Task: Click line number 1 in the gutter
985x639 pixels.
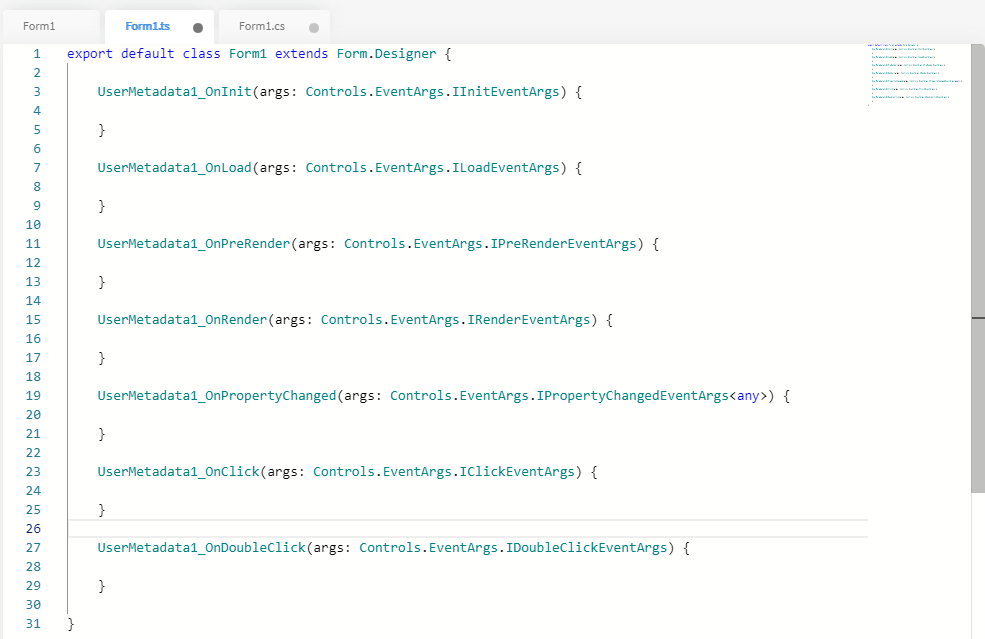Action: tap(37, 54)
